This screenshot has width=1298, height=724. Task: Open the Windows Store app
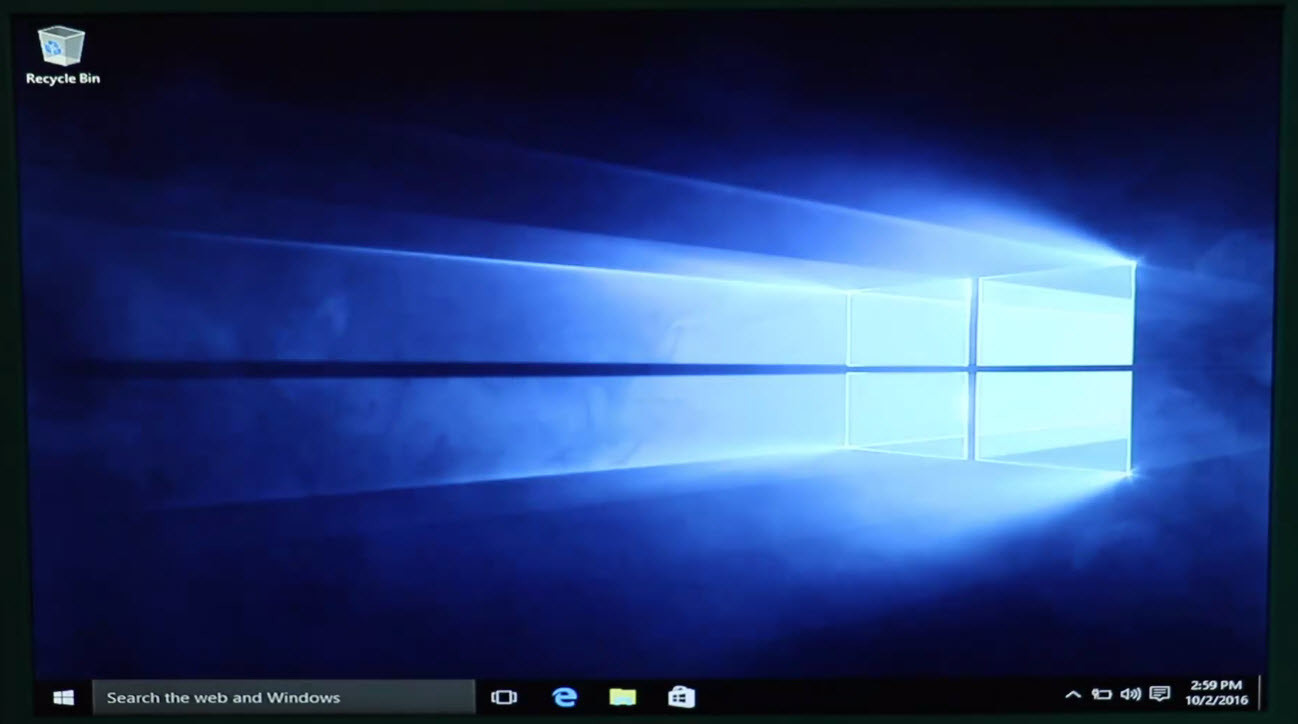pyautogui.click(x=681, y=697)
